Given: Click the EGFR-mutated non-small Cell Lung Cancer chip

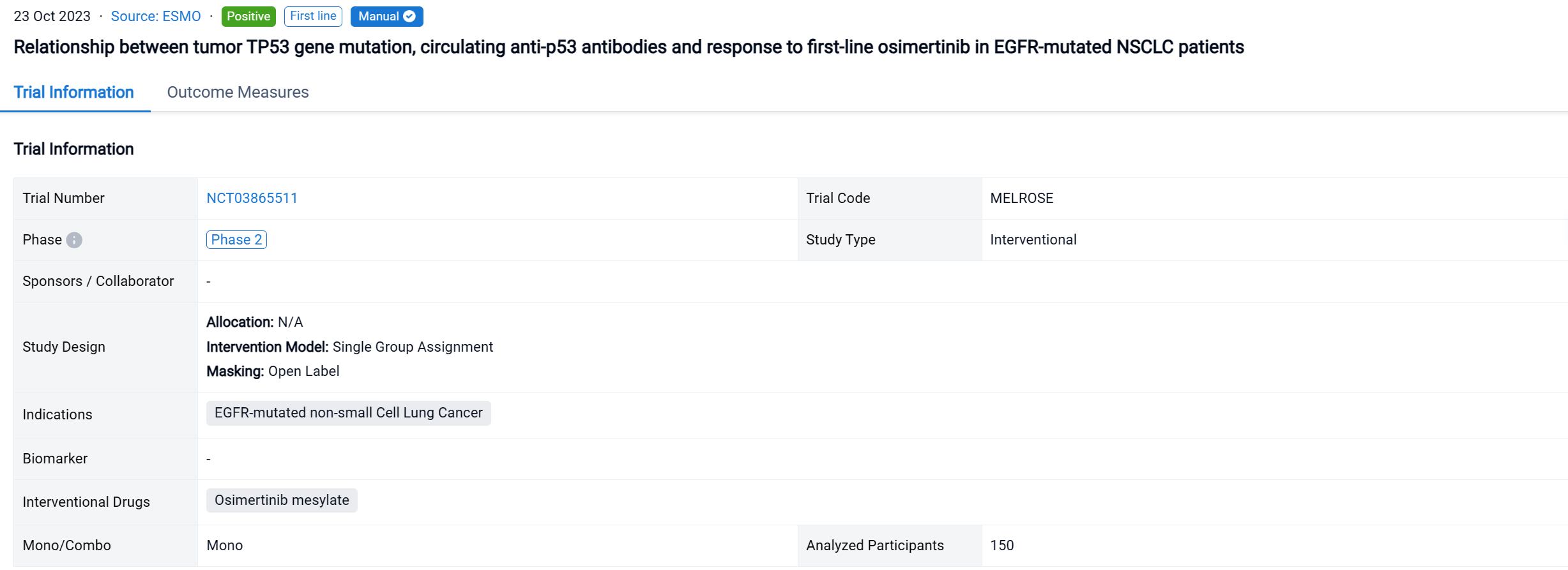Looking at the screenshot, I should [x=348, y=413].
